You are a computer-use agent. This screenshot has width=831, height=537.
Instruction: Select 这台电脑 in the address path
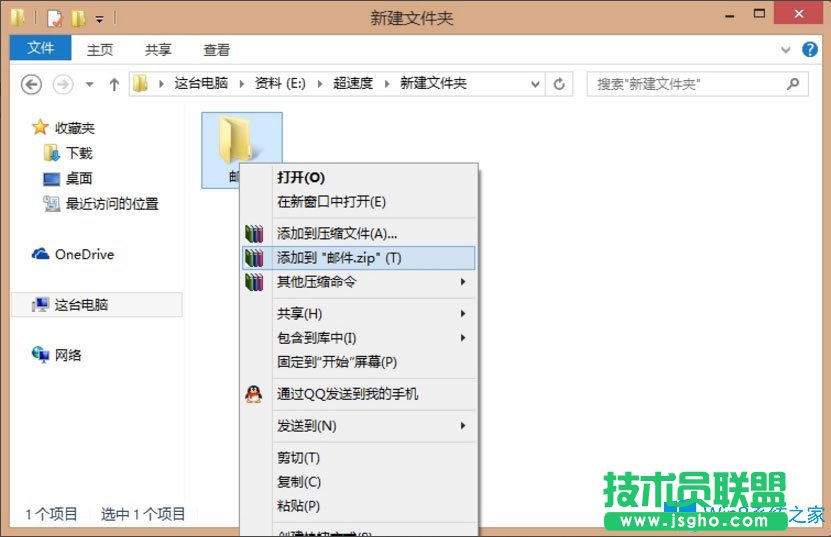tap(201, 83)
